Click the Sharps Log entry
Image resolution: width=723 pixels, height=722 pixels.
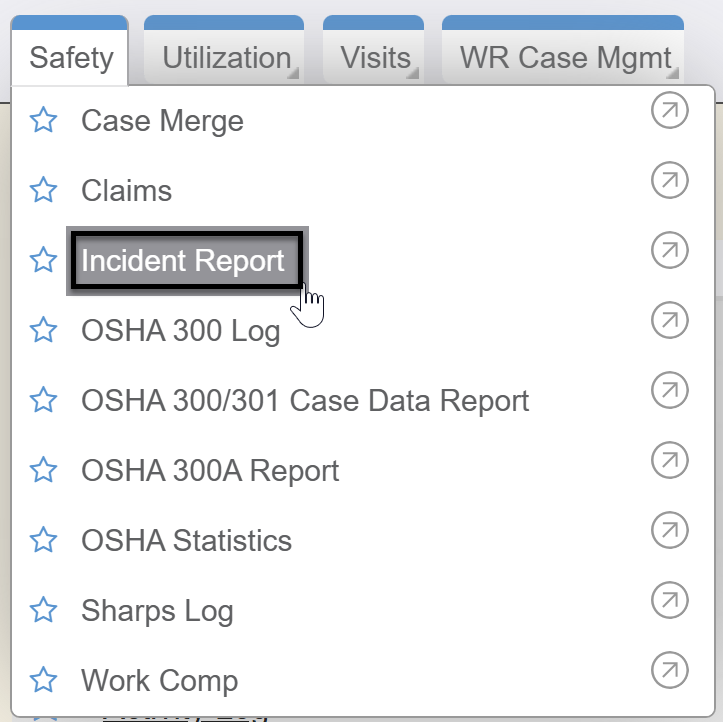click(157, 611)
